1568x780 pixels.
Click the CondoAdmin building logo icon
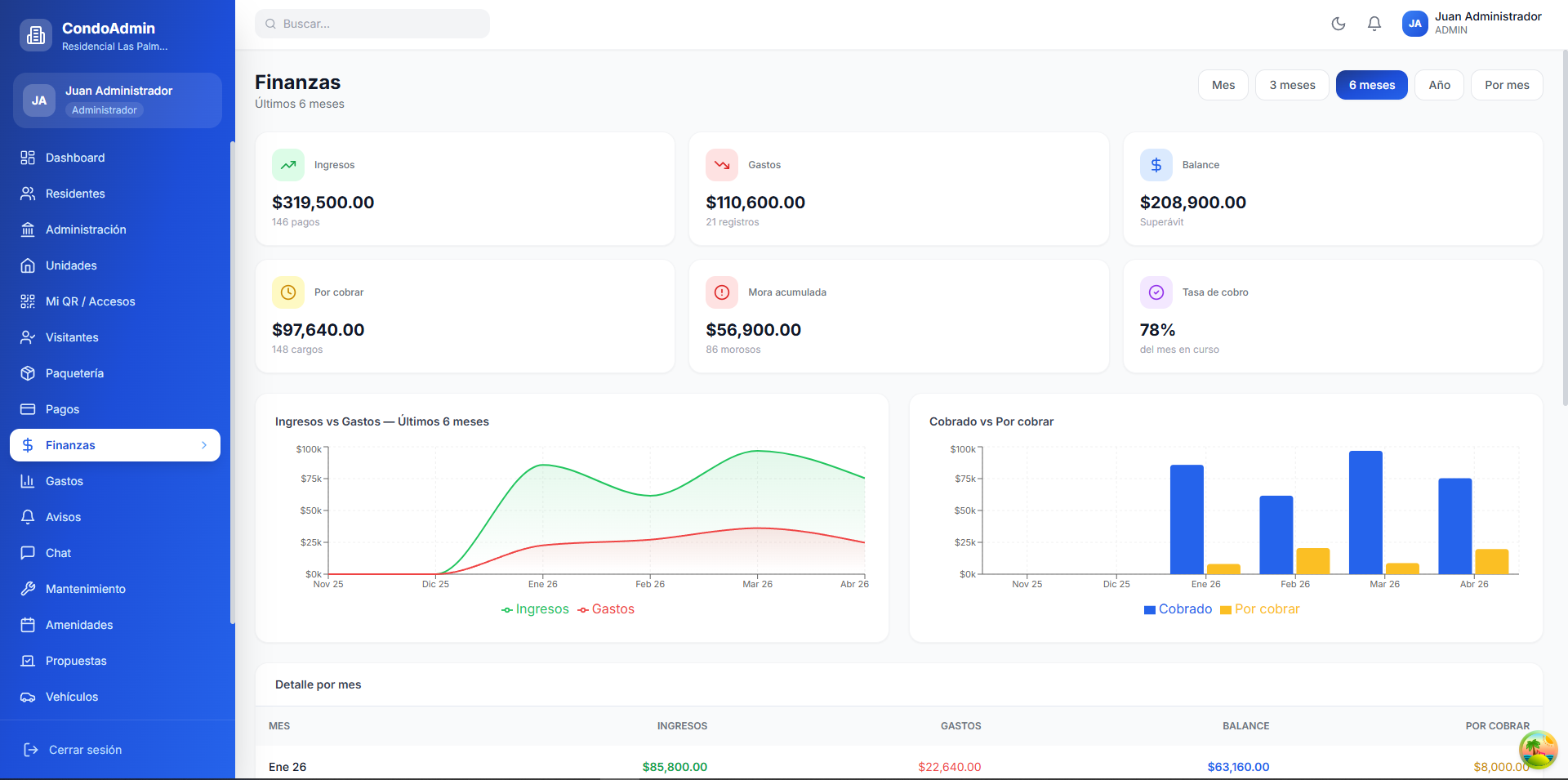(x=36, y=35)
